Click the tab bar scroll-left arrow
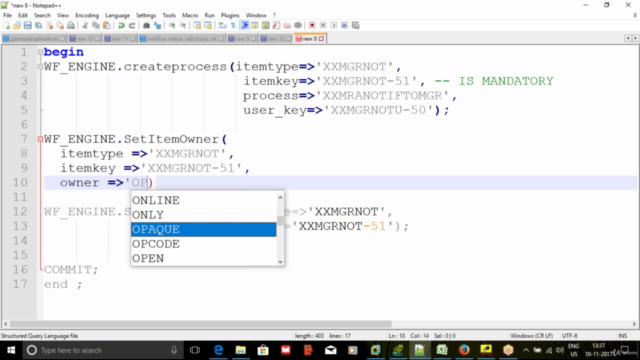The image size is (640, 360). [x=628, y=38]
